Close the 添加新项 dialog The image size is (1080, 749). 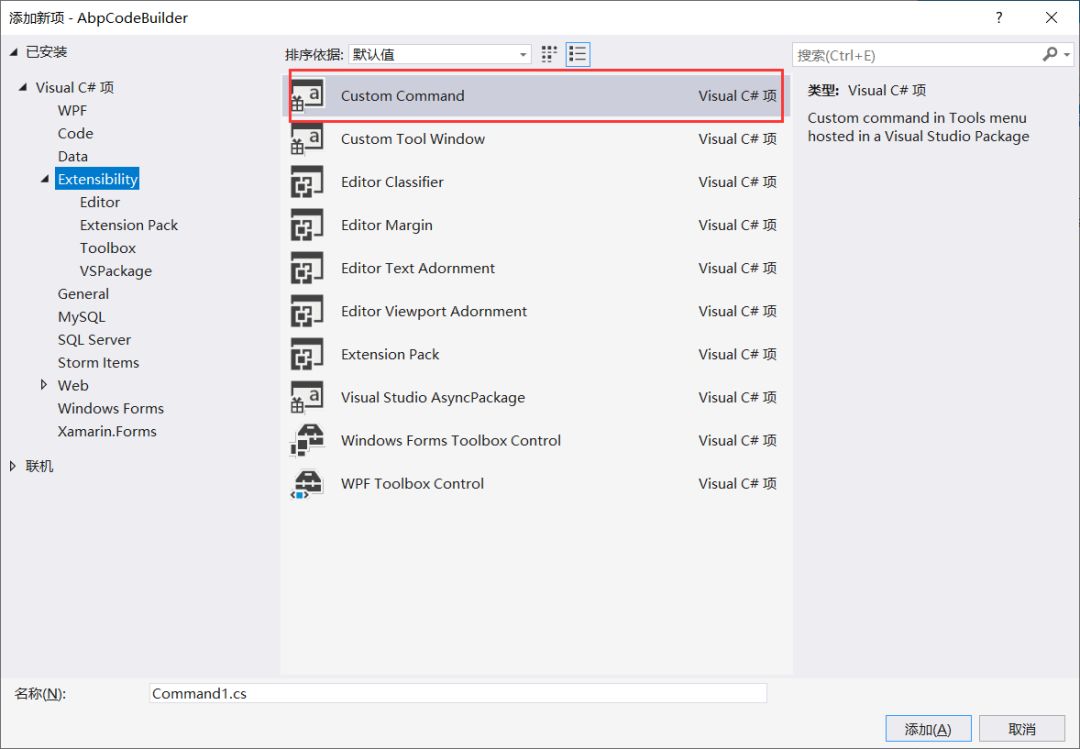coord(1051,18)
